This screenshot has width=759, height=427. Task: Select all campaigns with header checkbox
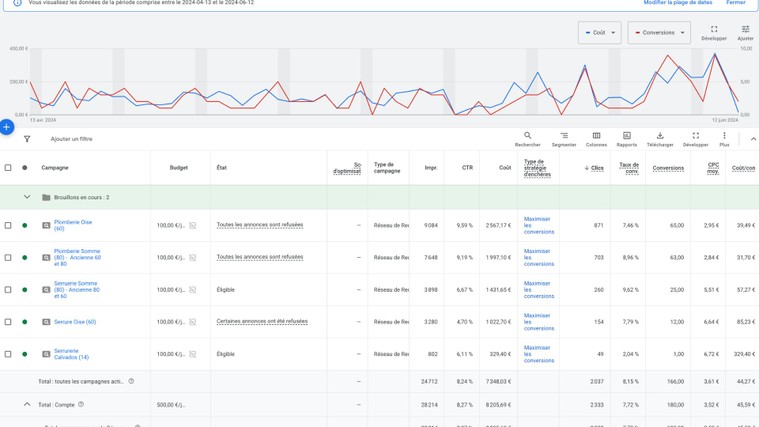click(x=8, y=168)
